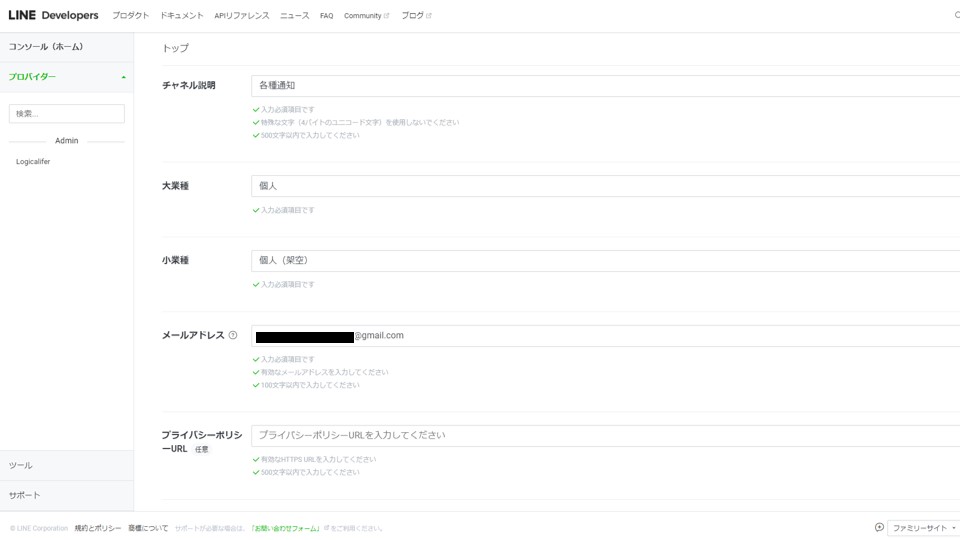Select the Logicalifer provider
This screenshot has height=540, width=960.
click(33, 162)
